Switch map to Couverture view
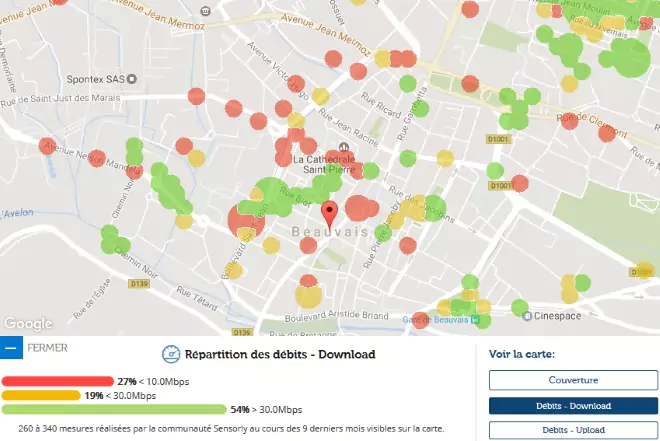 [573, 380]
